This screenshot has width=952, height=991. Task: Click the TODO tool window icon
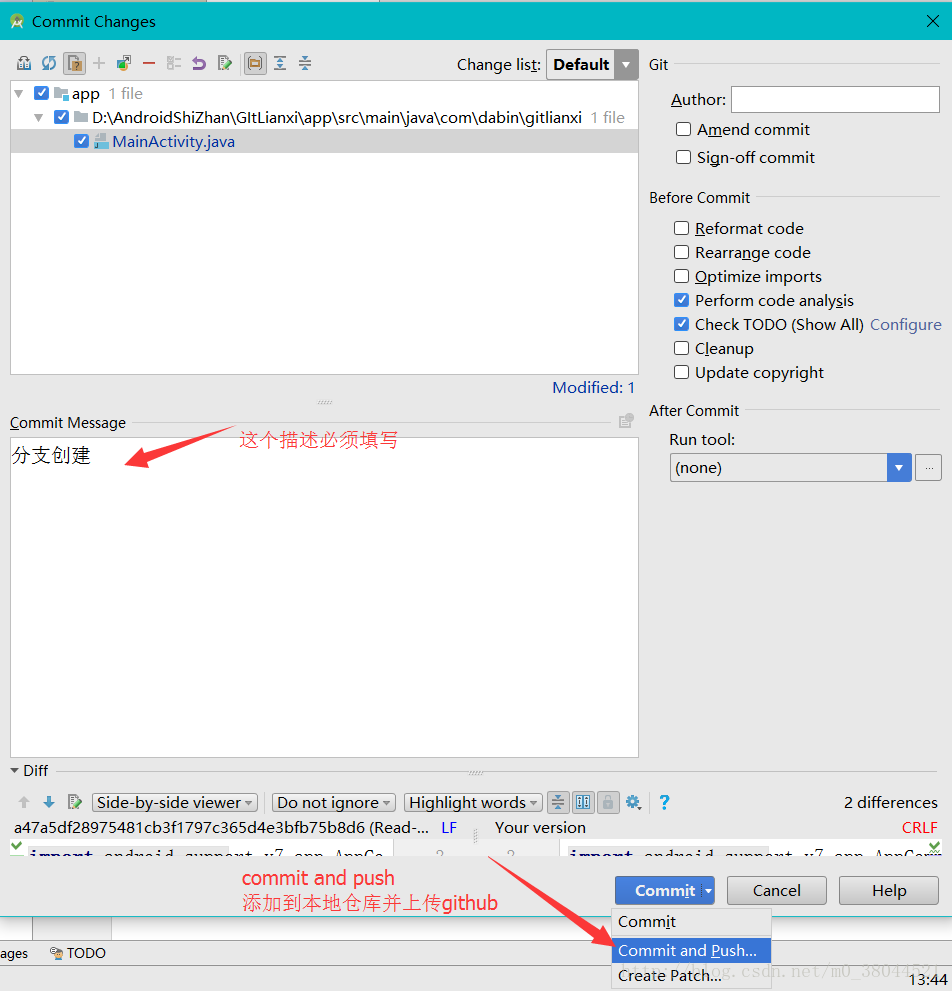(56, 953)
